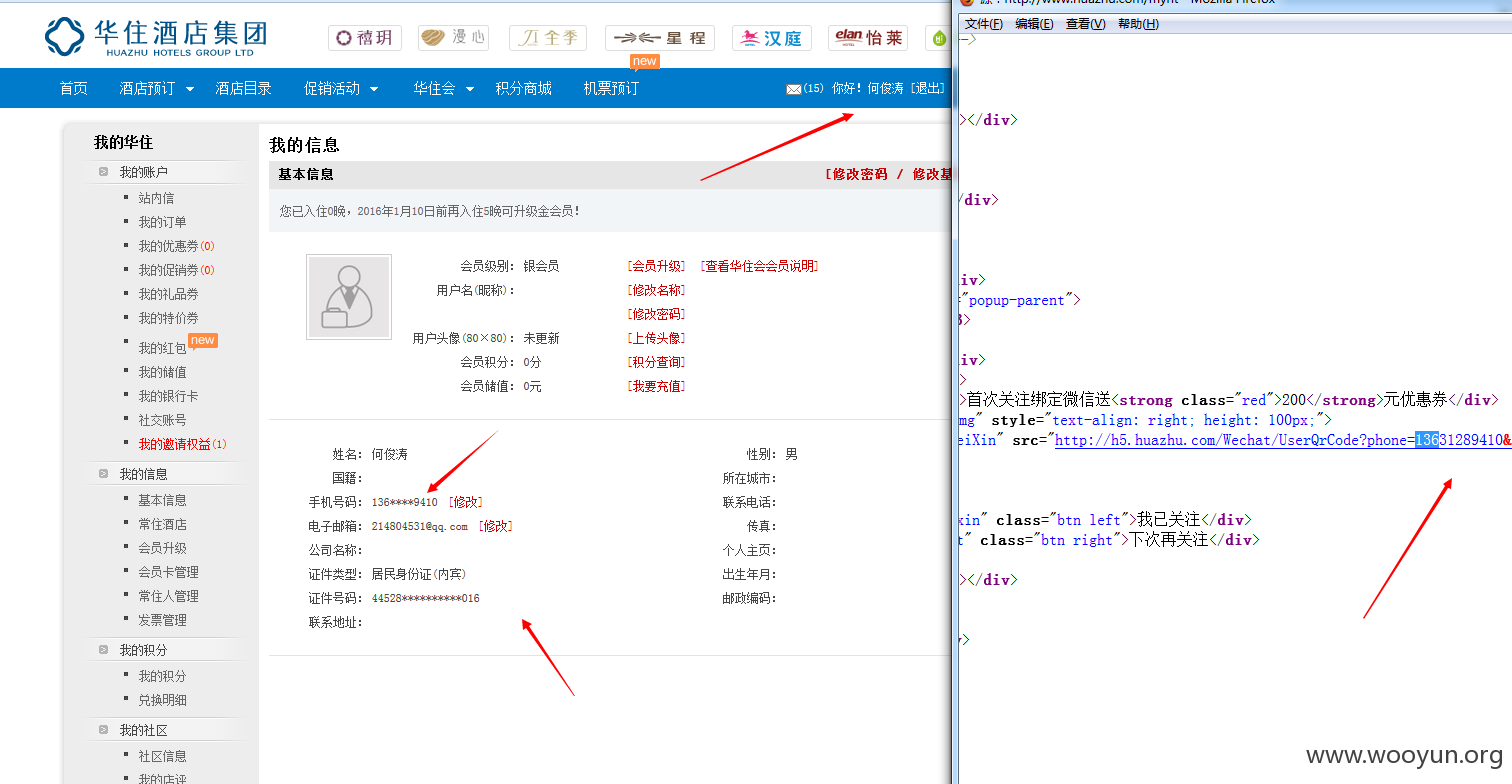Viewport: 1512px width, 784px height.
Task: Click the h5.huazhu.com QR code URL in source
Action: 1283,440
